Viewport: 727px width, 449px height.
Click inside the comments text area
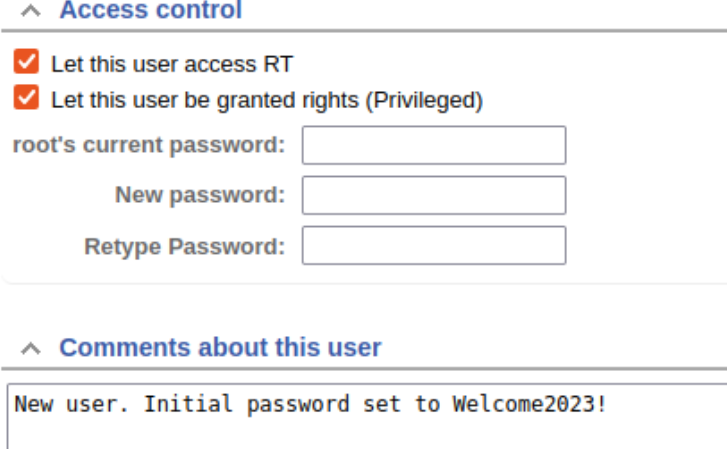[367, 416]
